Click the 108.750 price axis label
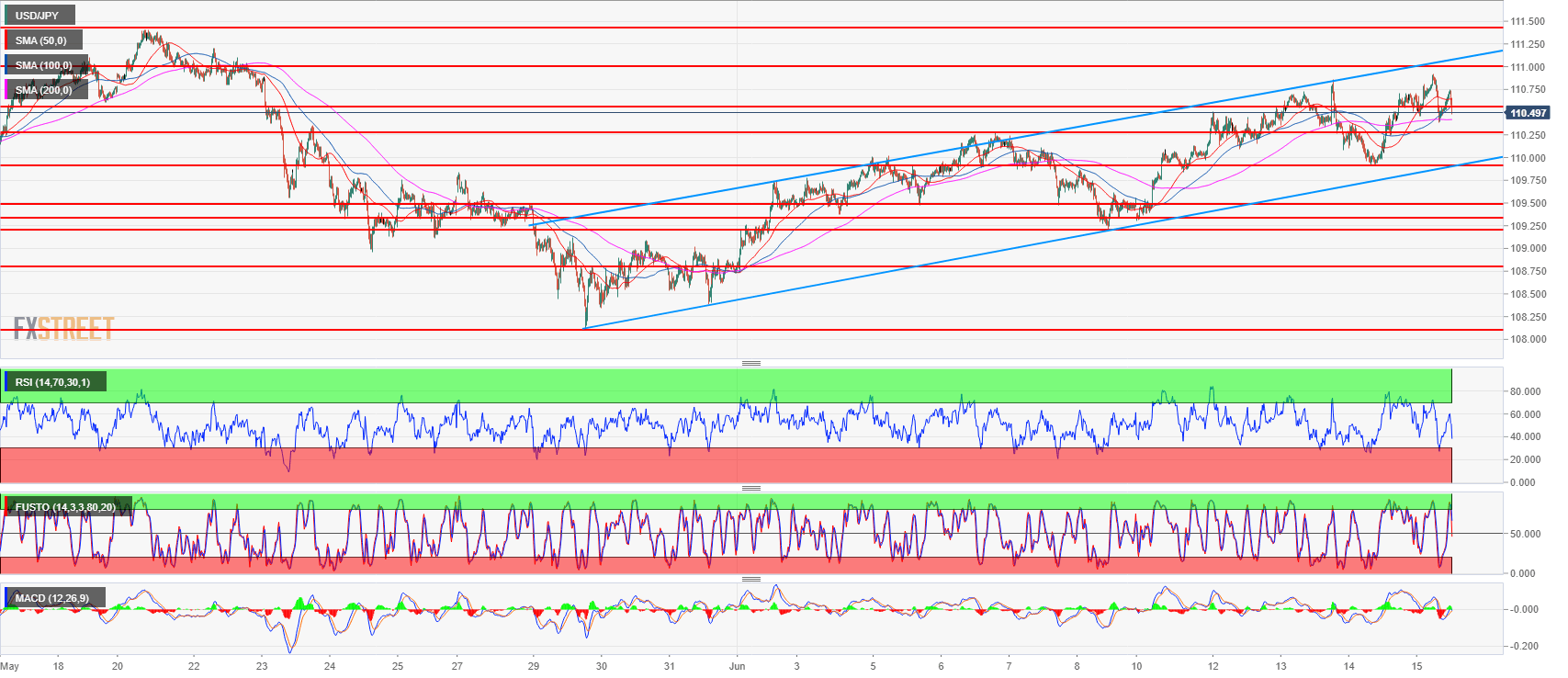This screenshot has width=1568, height=678. click(1528, 271)
